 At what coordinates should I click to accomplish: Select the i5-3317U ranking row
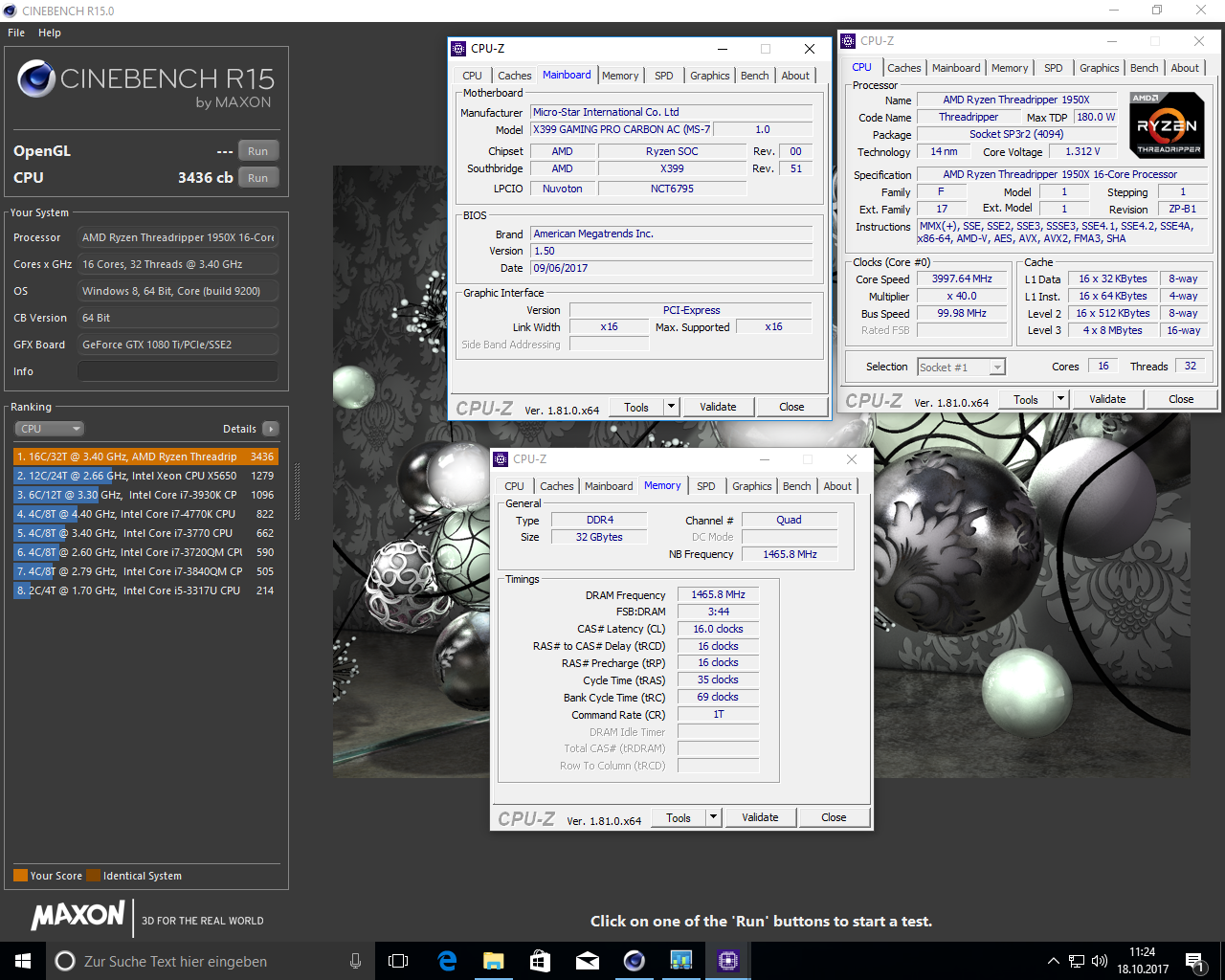pyautogui.click(x=145, y=590)
